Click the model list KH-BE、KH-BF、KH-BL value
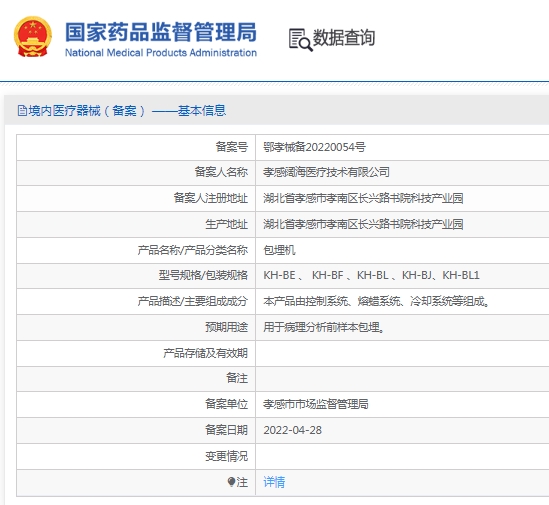 coord(371,275)
